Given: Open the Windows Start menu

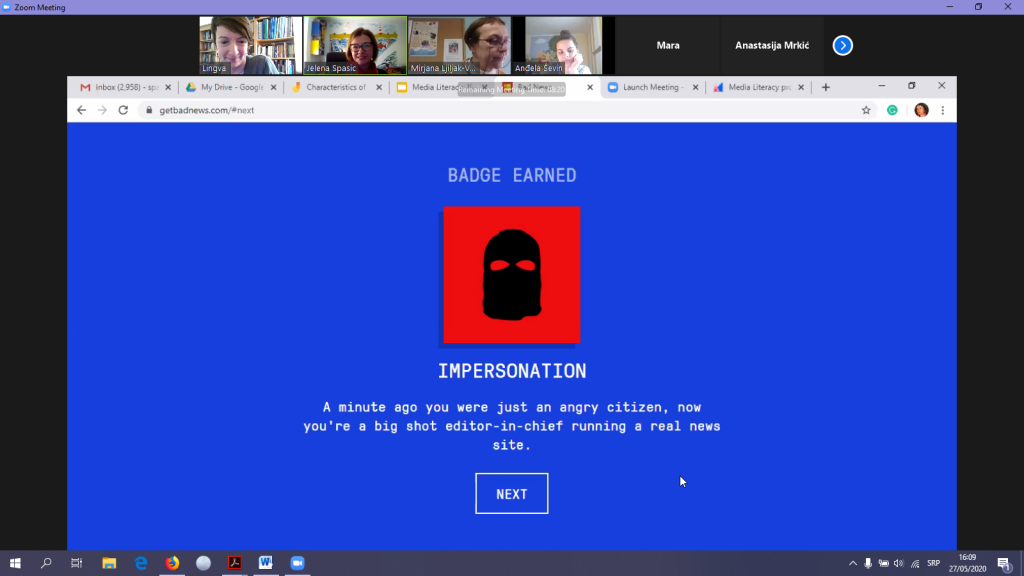Looking at the screenshot, I should (x=15, y=563).
